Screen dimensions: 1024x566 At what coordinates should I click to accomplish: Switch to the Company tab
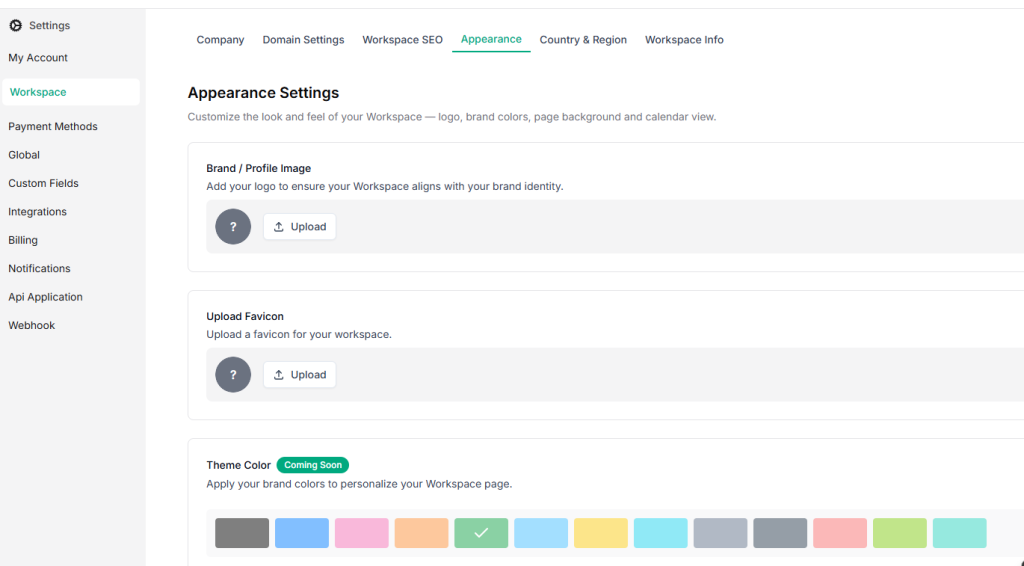[x=220, y=40]
